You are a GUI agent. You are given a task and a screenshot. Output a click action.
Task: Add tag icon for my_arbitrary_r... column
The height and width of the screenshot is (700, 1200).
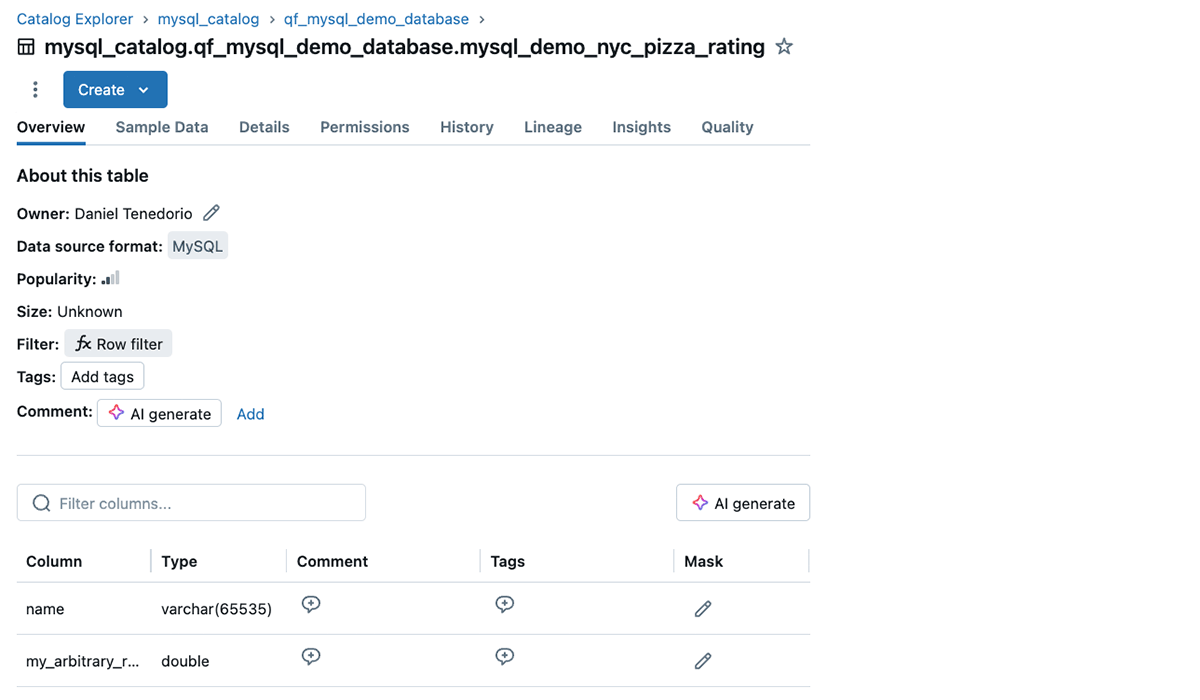[x=505, y=657]
